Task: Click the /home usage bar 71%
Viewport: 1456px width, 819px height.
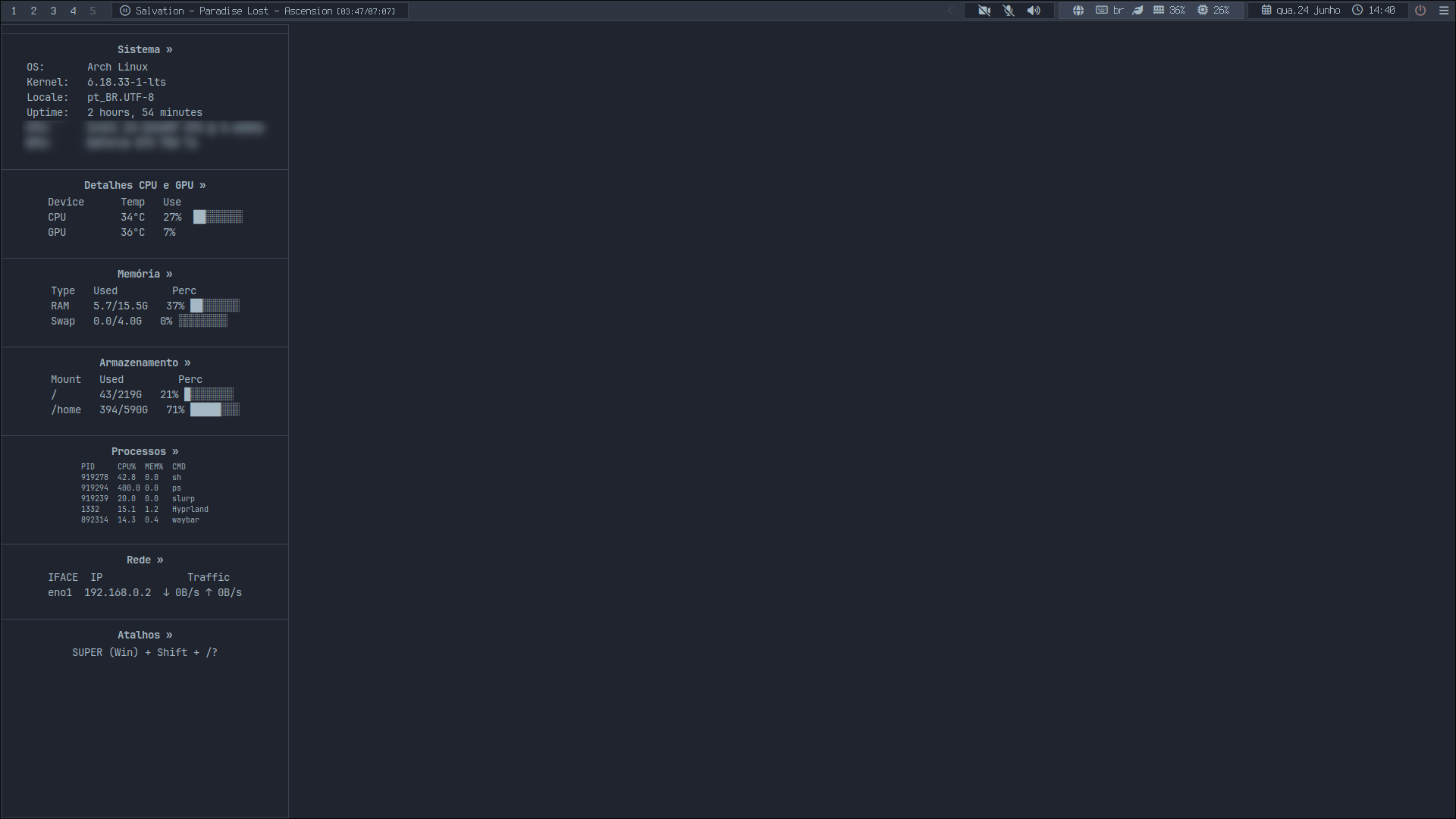Action: coord(215,409)
